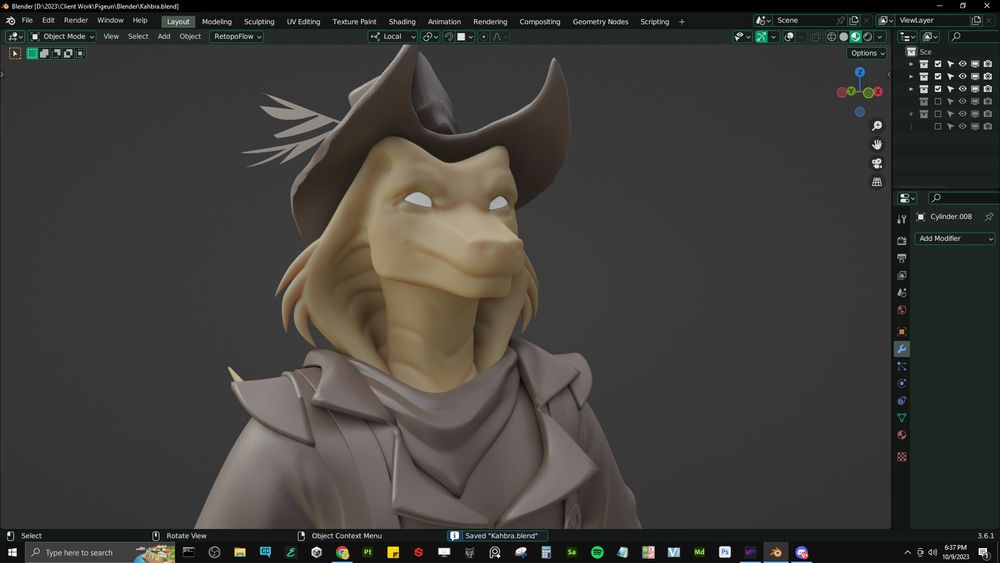Open Local transform orientation dropdown

393,36
